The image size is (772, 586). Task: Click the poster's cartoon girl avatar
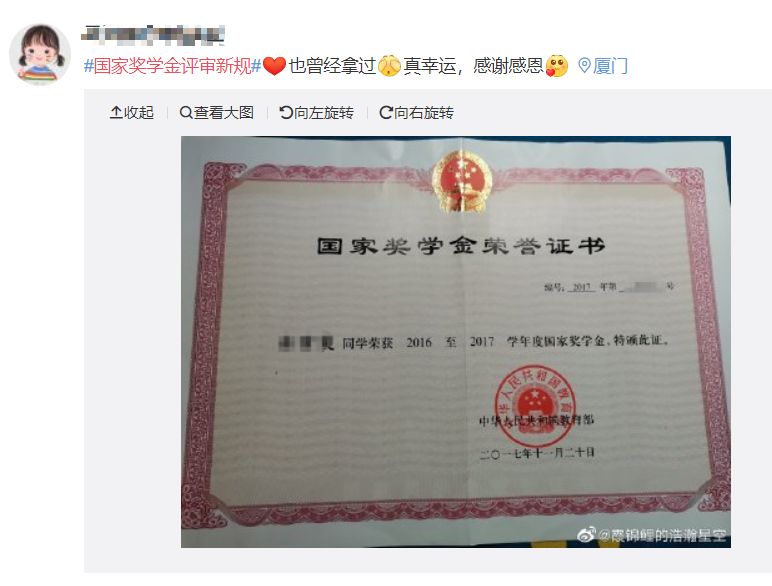pos(39,55)
